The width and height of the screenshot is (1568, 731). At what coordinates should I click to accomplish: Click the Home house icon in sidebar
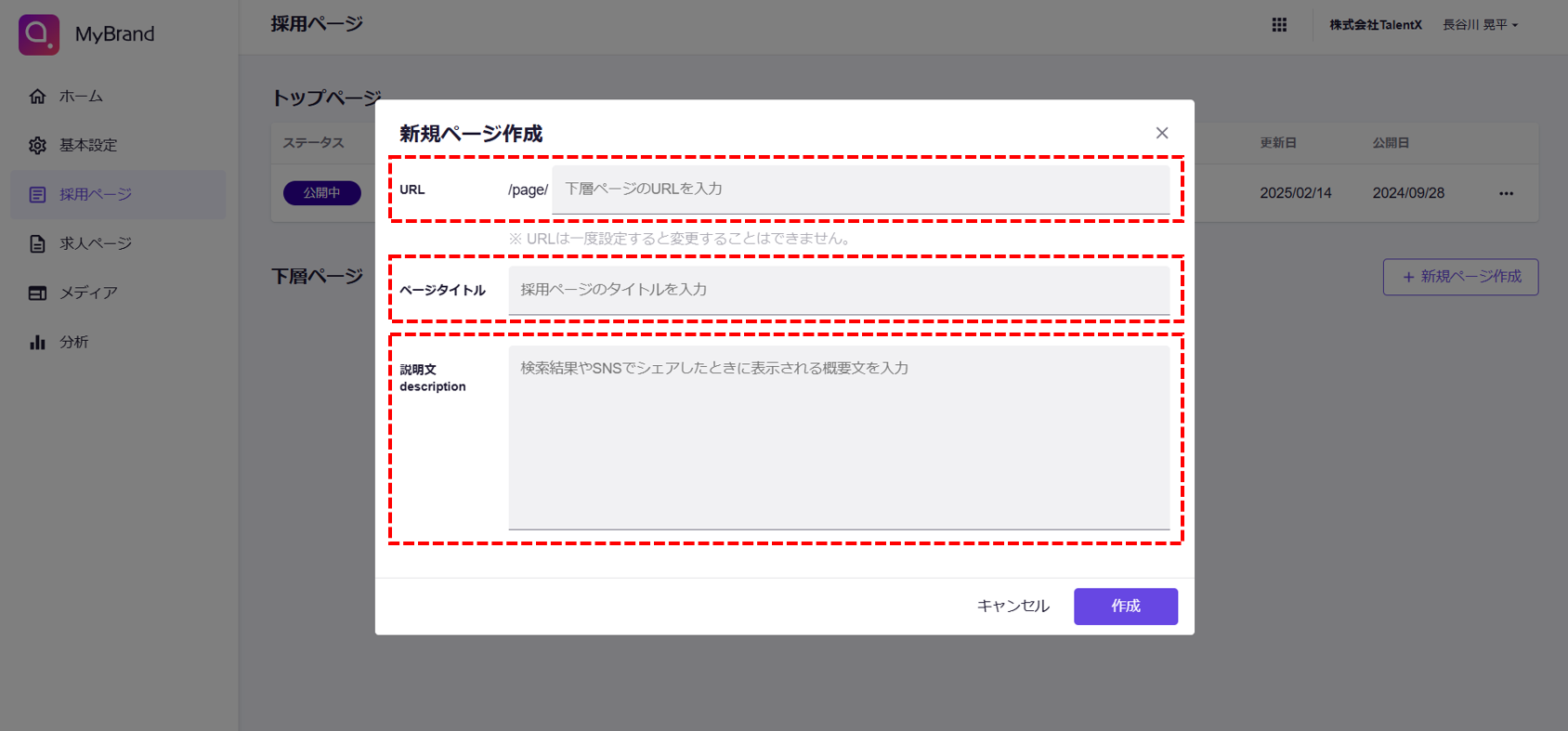click(x=37, y=97)
